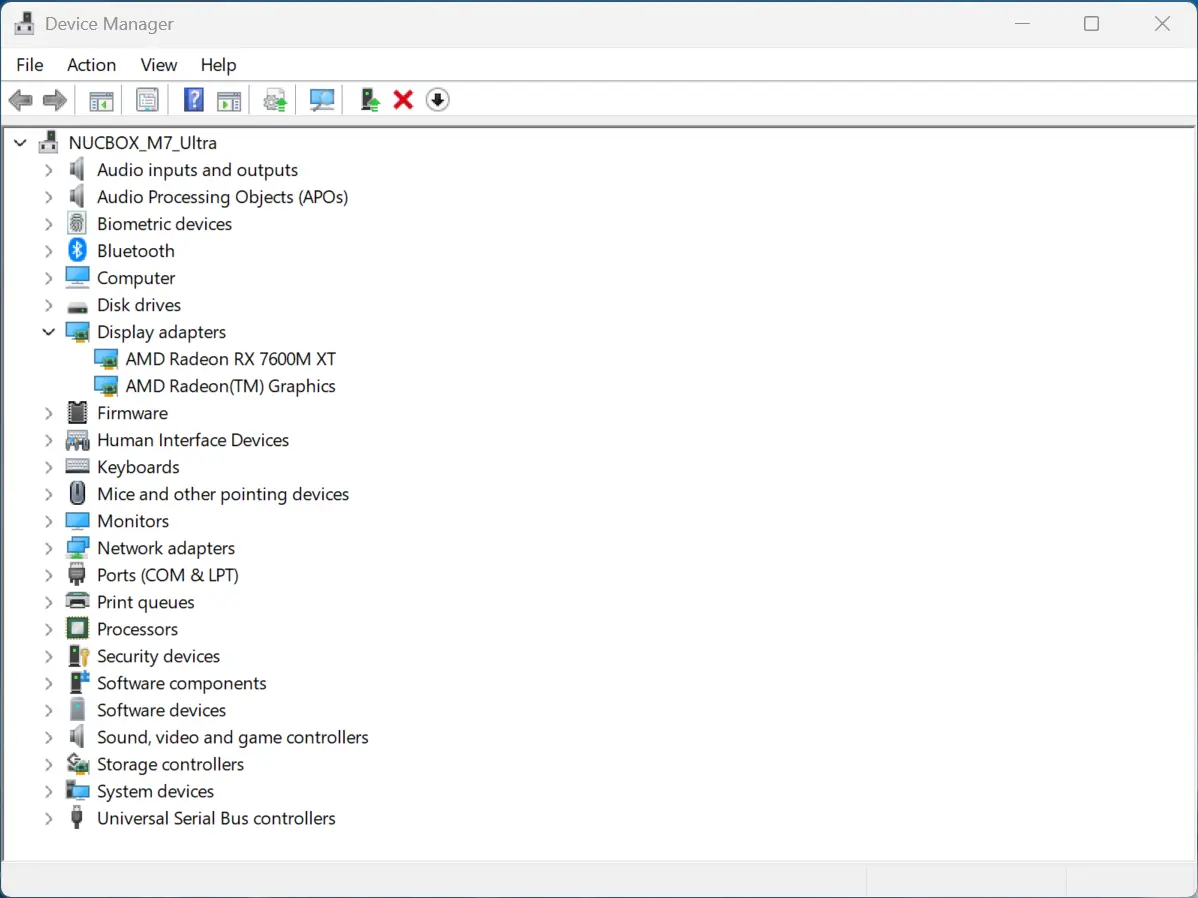Click the Bluetooth category icon

77,251
